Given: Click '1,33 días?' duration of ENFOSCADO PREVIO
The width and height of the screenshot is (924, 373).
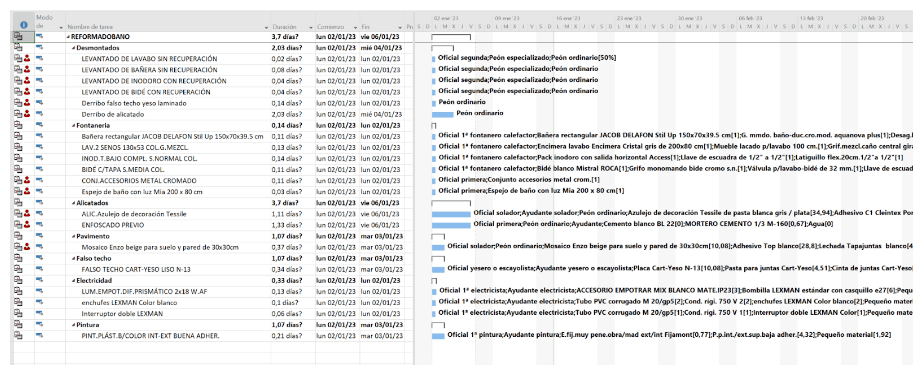Looking at the screenshot, I should click(287, 225).
